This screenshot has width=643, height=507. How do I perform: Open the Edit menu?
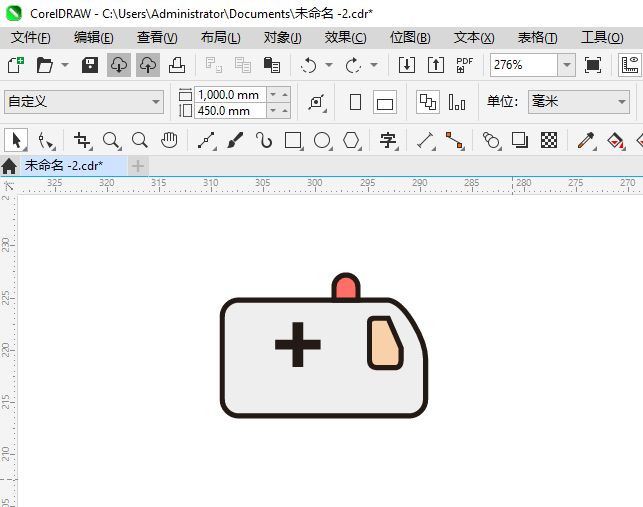(93, 38)
